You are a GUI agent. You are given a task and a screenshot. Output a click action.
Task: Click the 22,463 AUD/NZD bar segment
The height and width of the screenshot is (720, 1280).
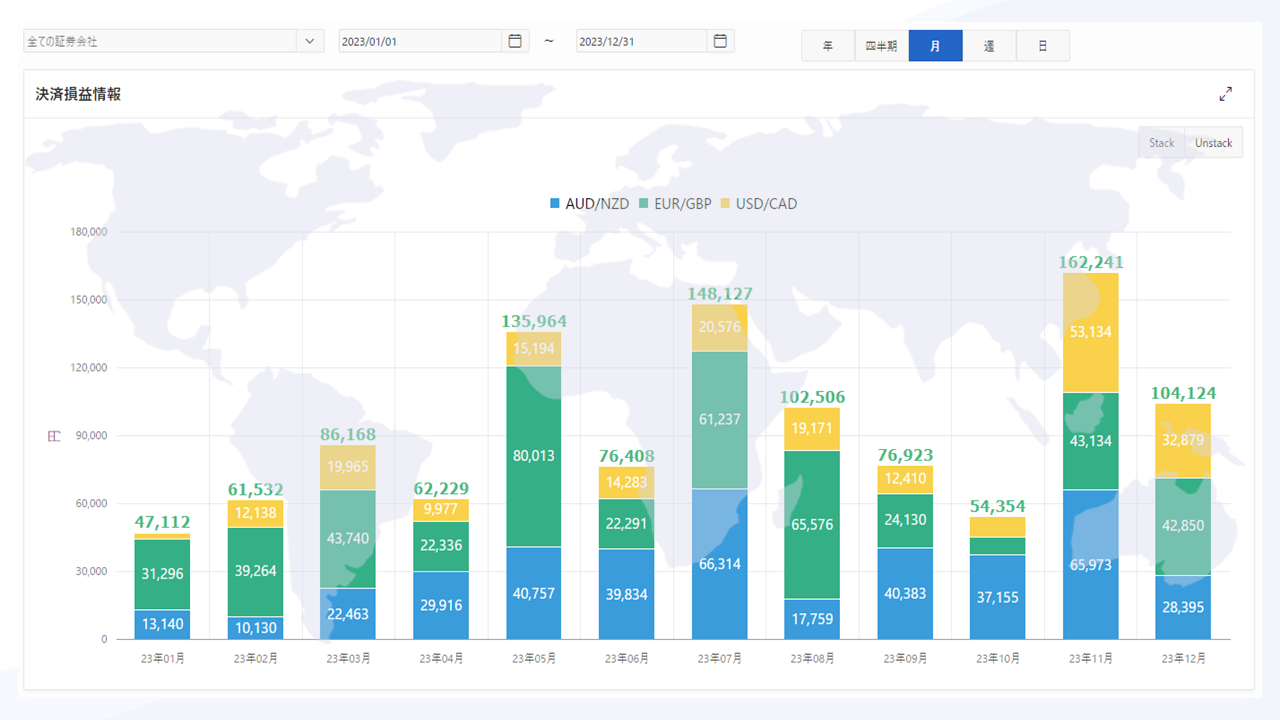(x=348, y=614)
